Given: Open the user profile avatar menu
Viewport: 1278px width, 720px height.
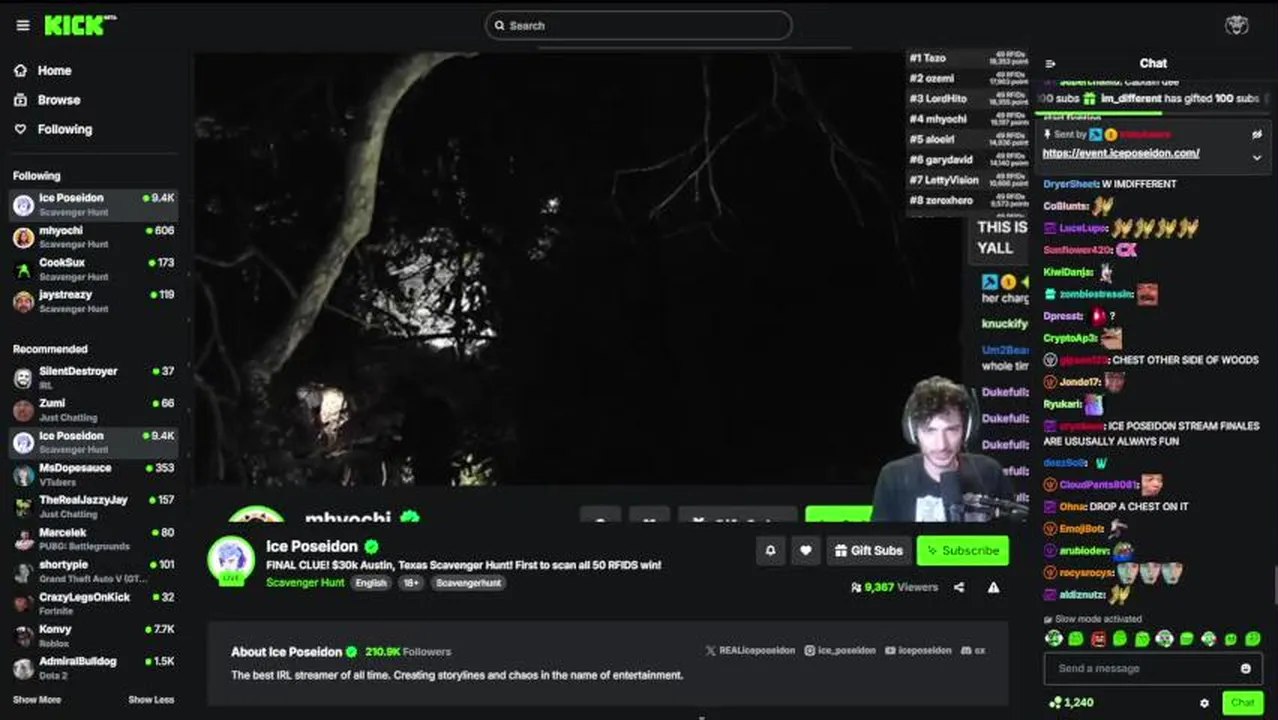Looking at the screenshot, I should (1237, 25).
